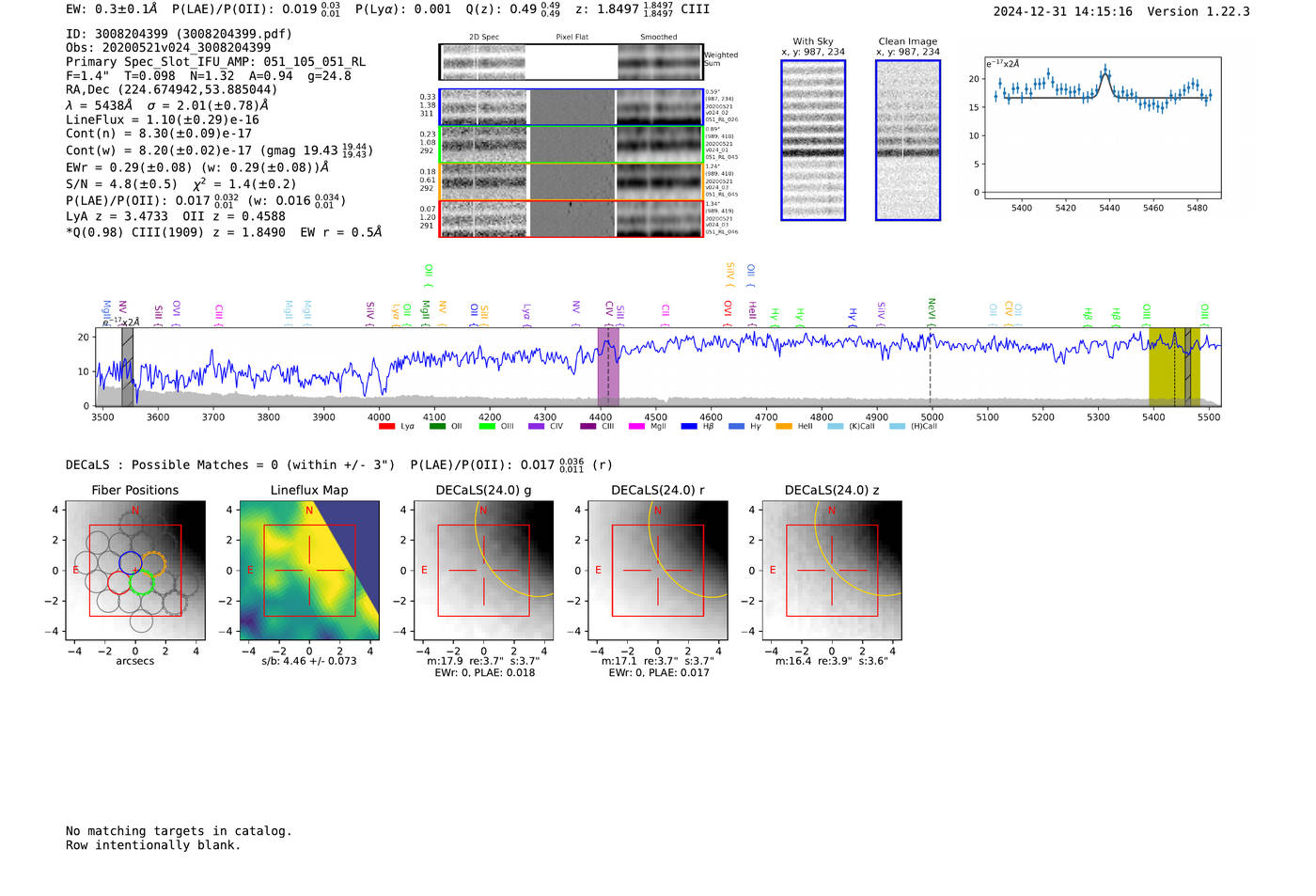Select the orange-outlined 2D spectrum row

pyautogui.click(x=571, y=181)
